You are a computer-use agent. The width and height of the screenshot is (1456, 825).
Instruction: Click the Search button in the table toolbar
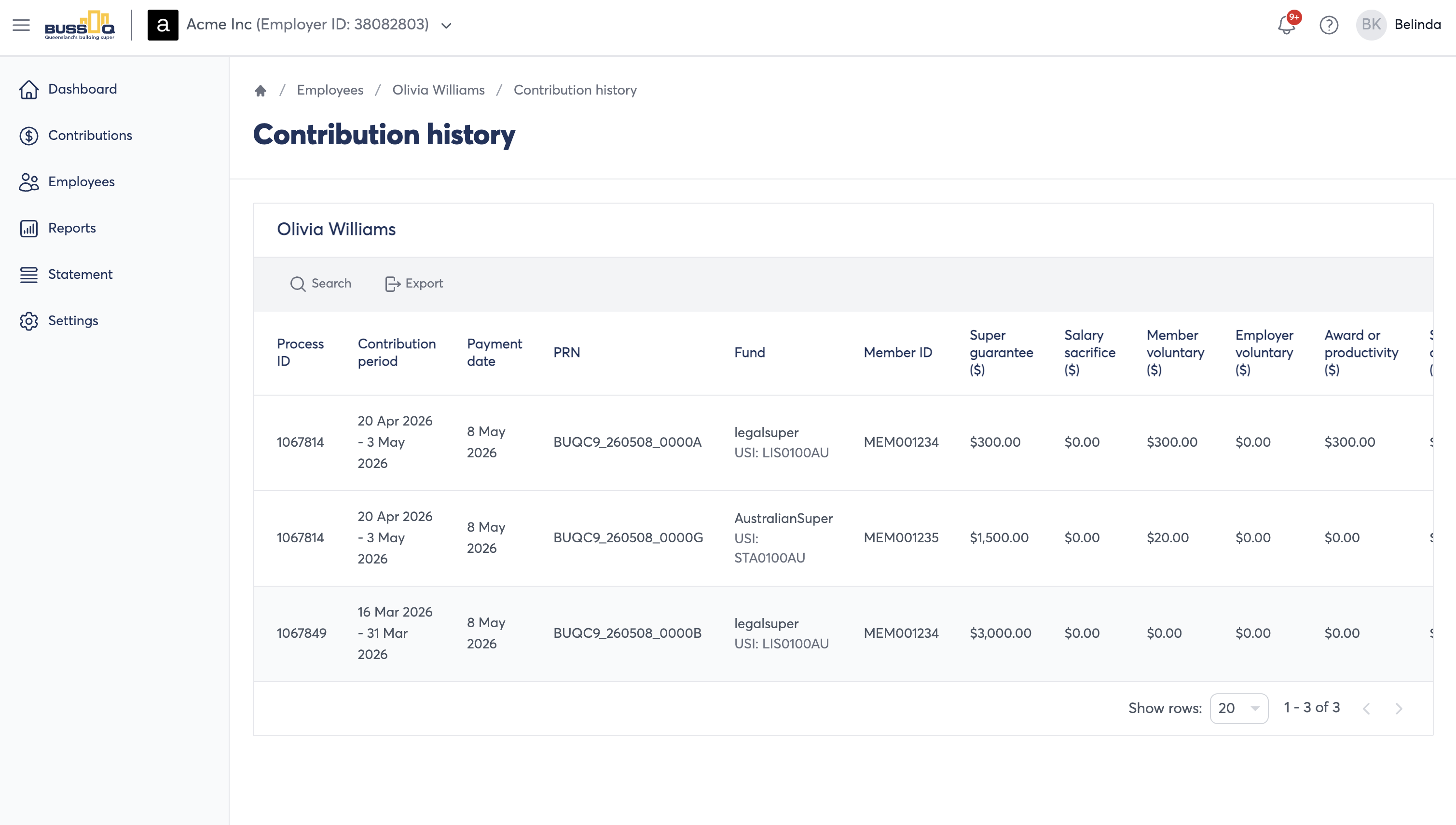[321, 283]
